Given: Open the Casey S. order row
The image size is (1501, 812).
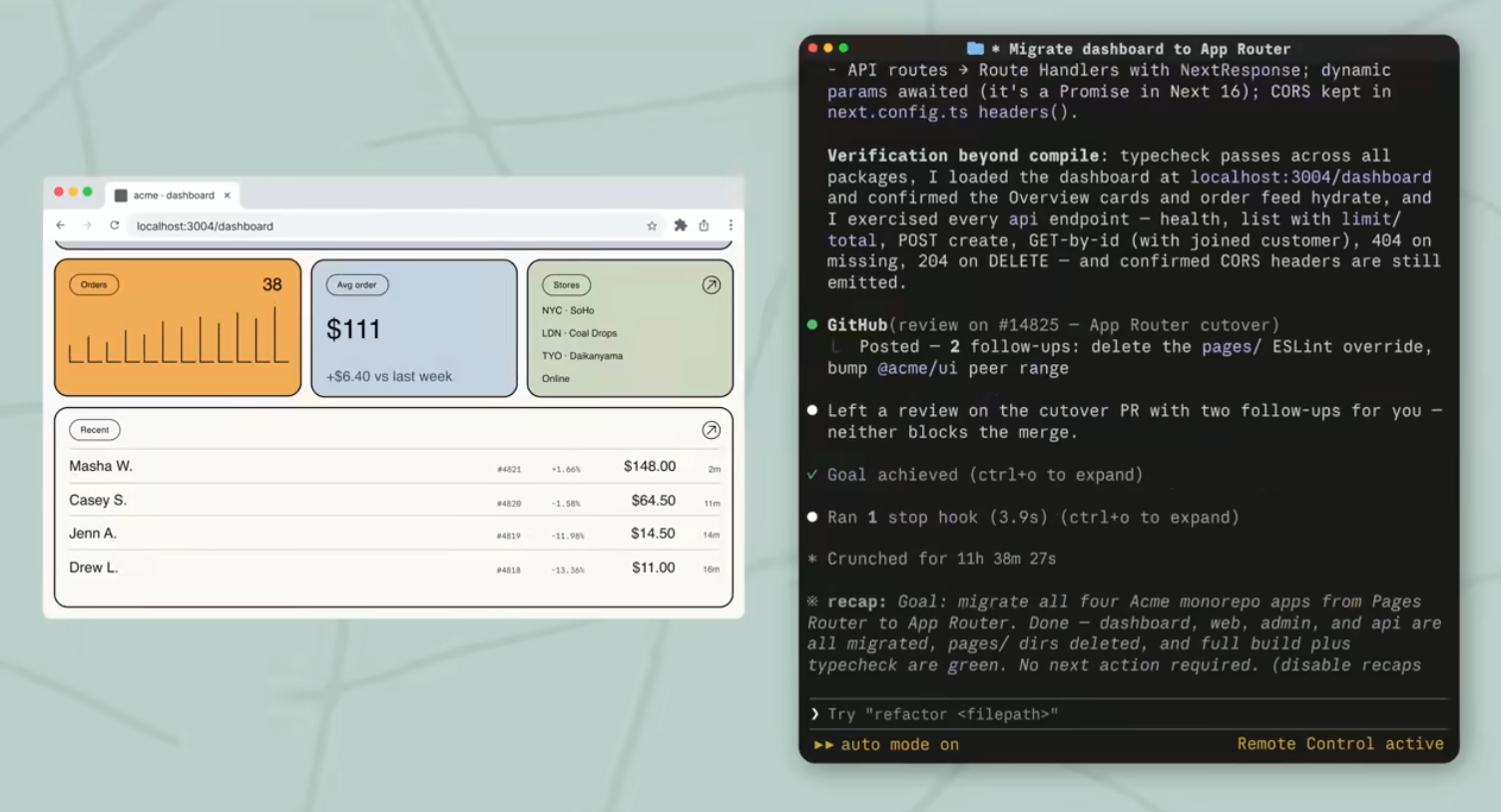Looking at the screenshot, I should point(394,501).
